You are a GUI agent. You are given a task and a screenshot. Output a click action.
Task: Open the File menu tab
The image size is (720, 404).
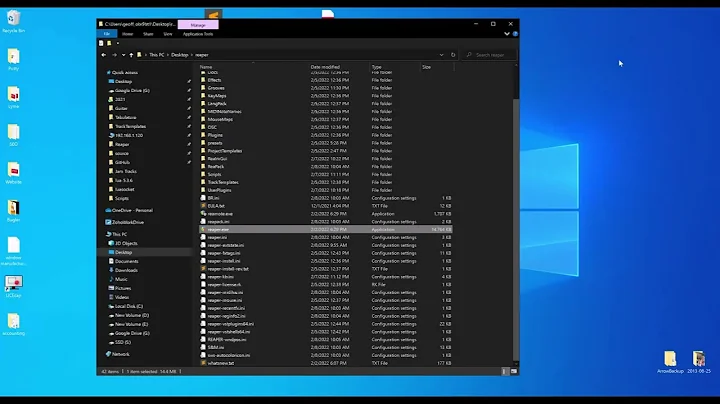click(x=107, y=34)
